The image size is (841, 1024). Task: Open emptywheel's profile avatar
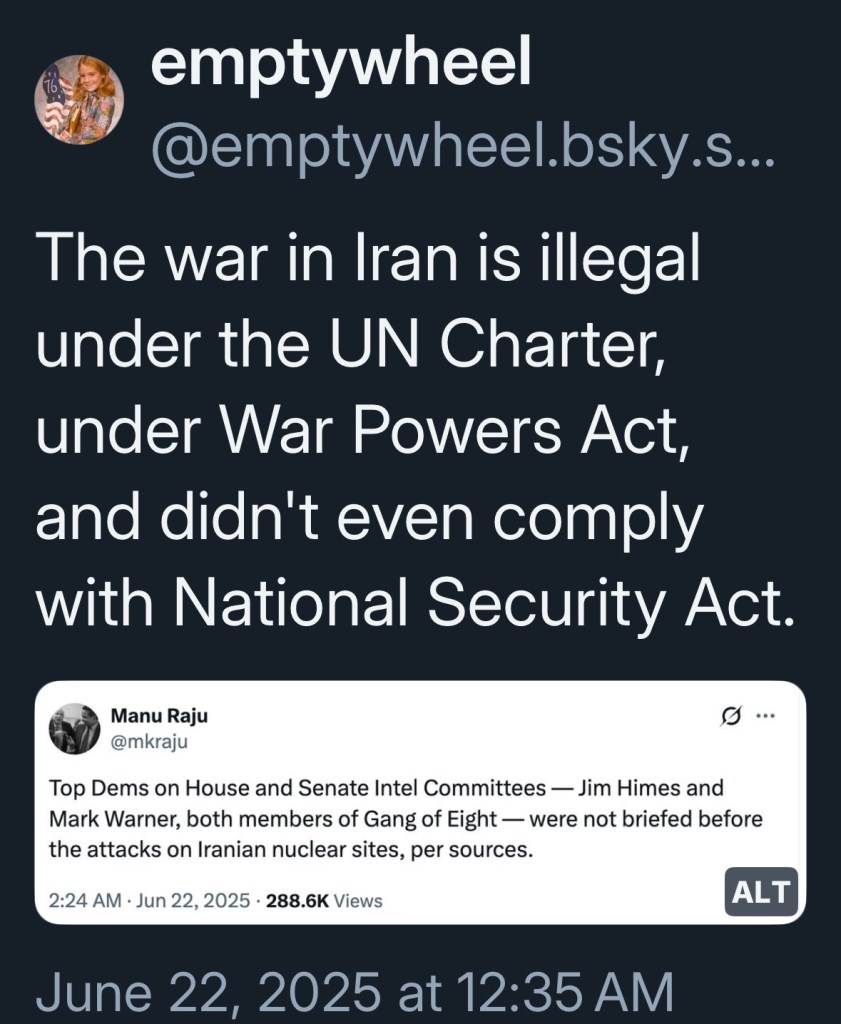pos(79,102)
